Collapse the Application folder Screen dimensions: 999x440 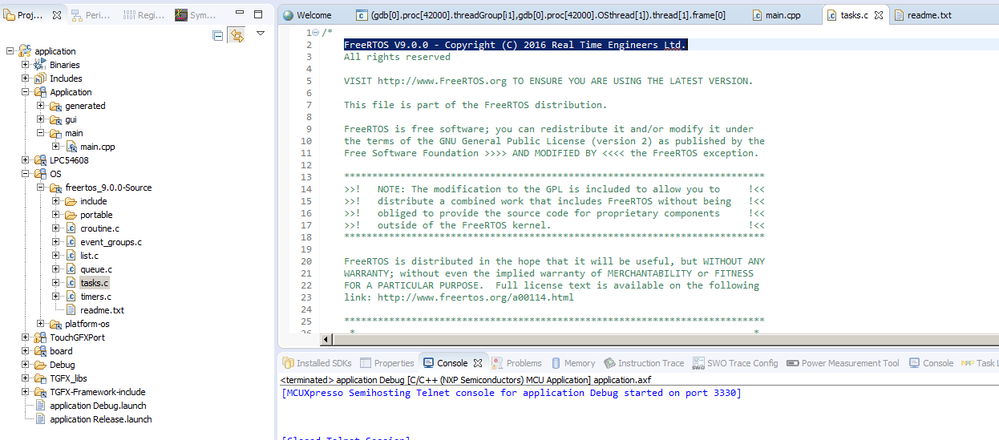pos(25,92)
